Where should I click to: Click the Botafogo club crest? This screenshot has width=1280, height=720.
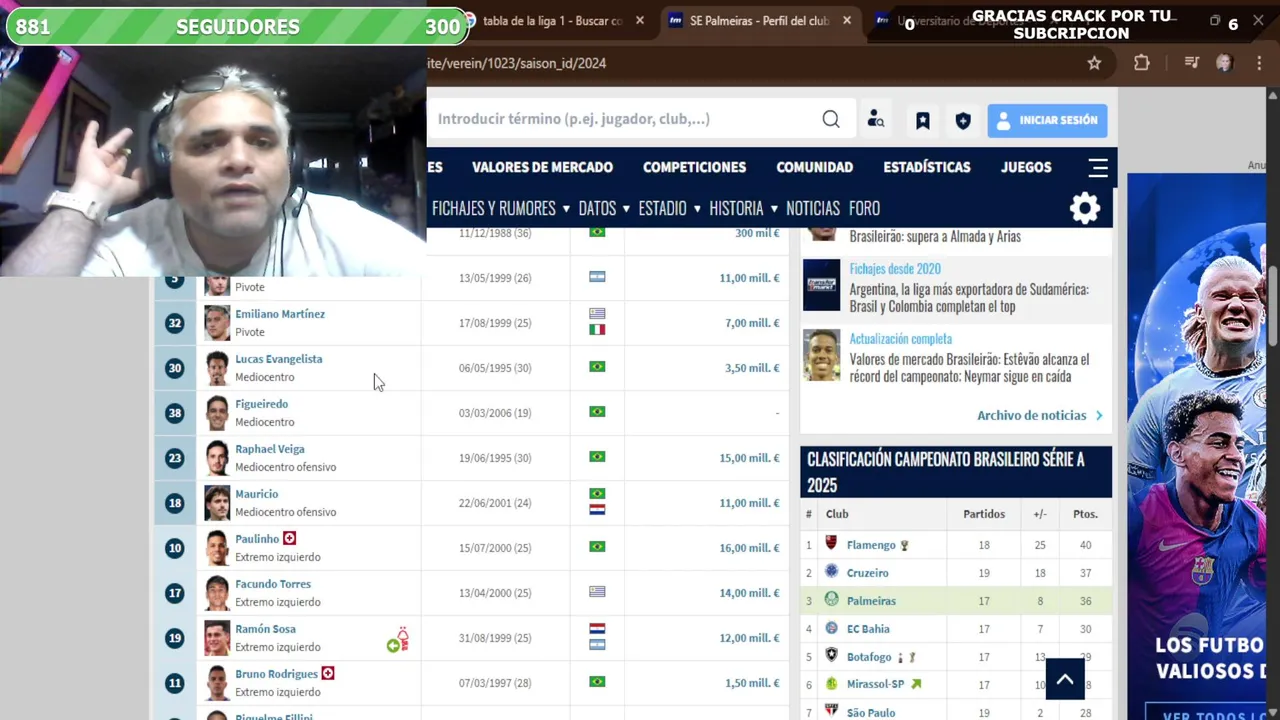831,656
